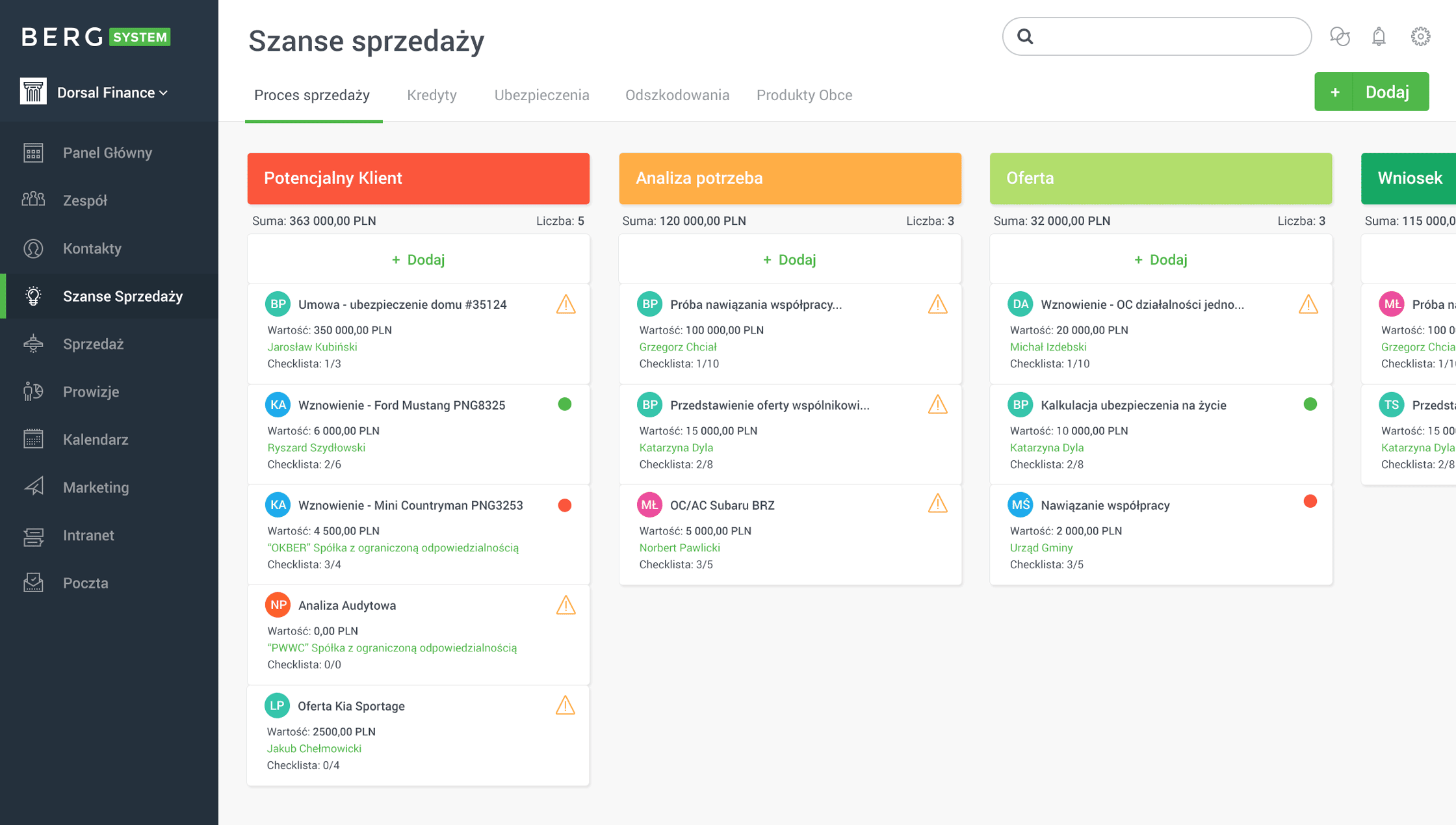Click the TS avatar in Wniosek column
The height and width of the screenshot is (825, 1456).
click(x=1392, y=405)
